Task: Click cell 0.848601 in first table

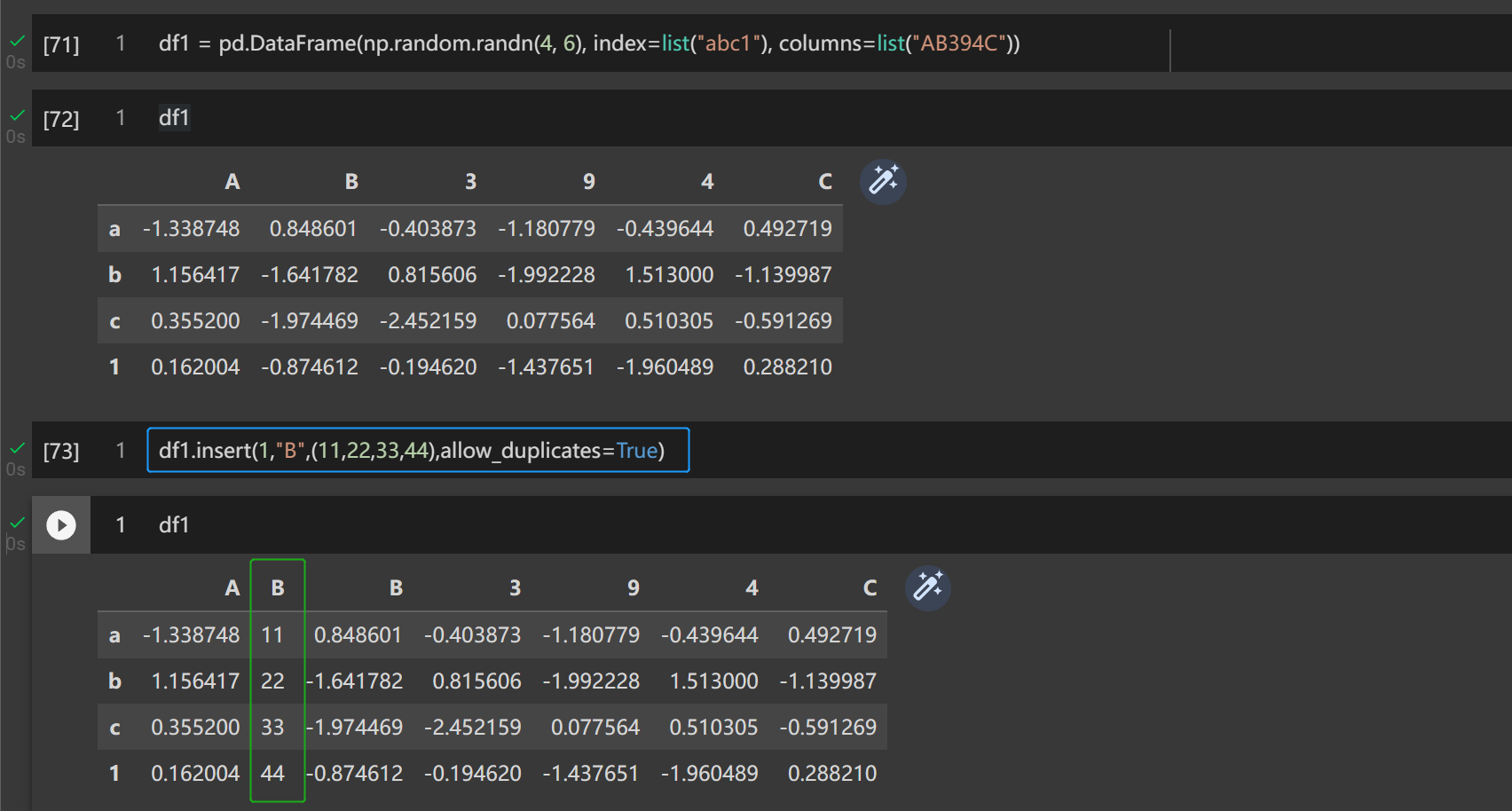Action: tap(313, 229)
